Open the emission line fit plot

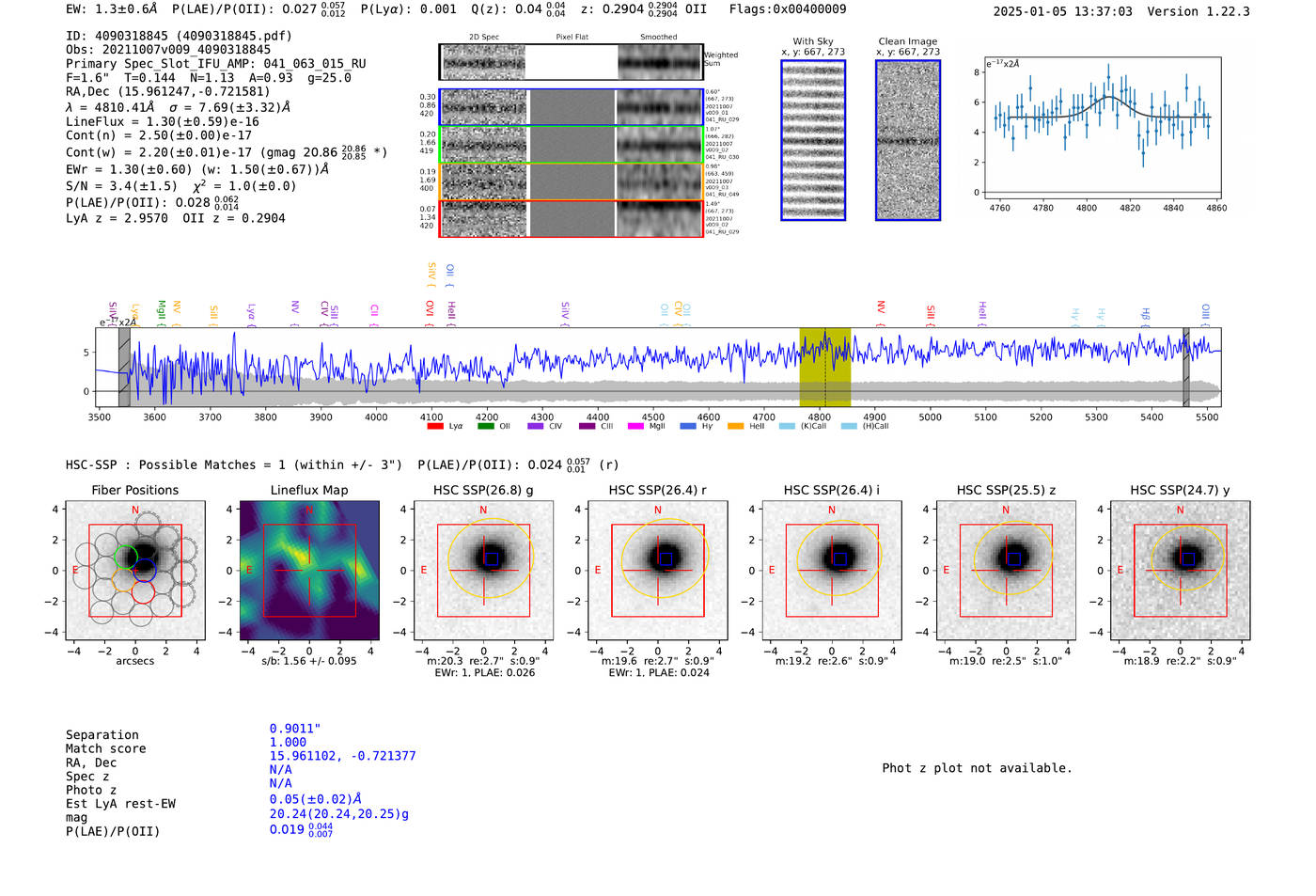1104,128
